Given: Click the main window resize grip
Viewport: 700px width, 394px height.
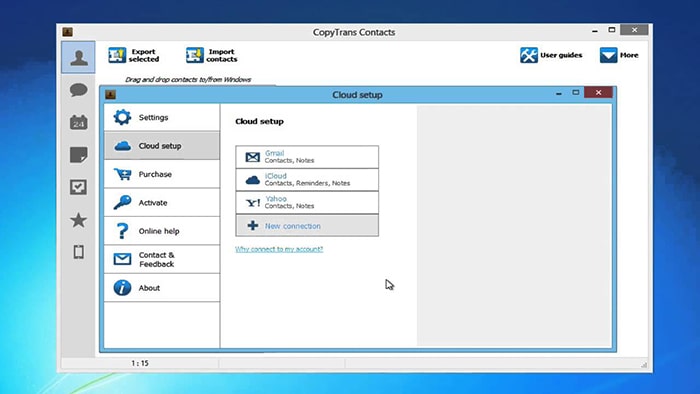Looking at the screenshot, I should pyautogui.click(x=644, y=365).
